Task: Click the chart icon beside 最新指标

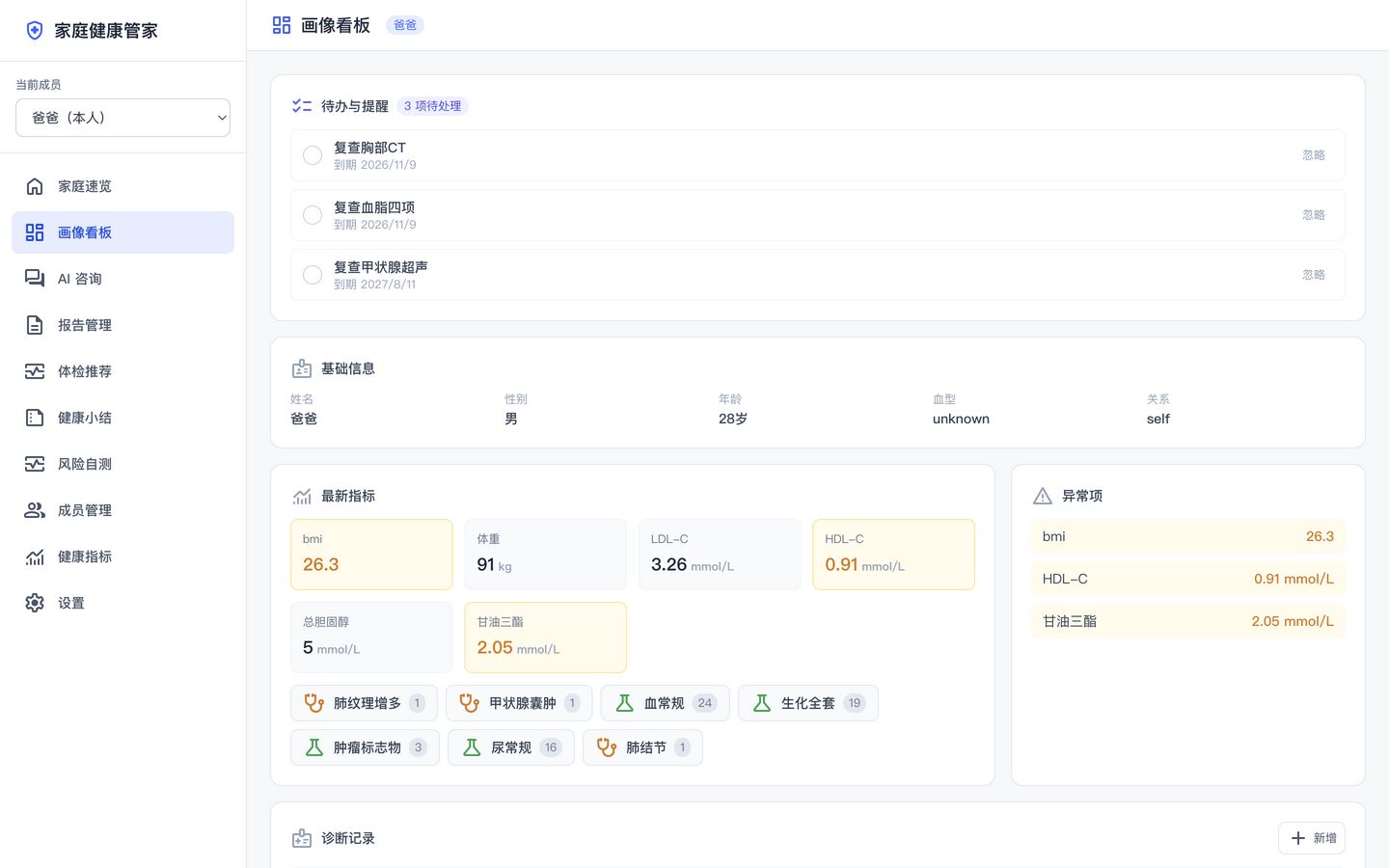Action: click(x=302, y=496)
